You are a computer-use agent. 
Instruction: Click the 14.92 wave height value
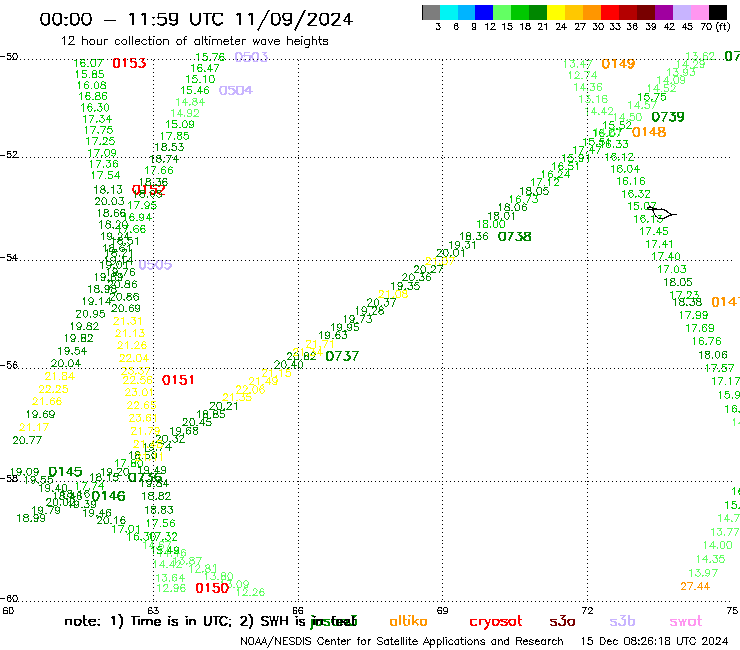point(185,113)
